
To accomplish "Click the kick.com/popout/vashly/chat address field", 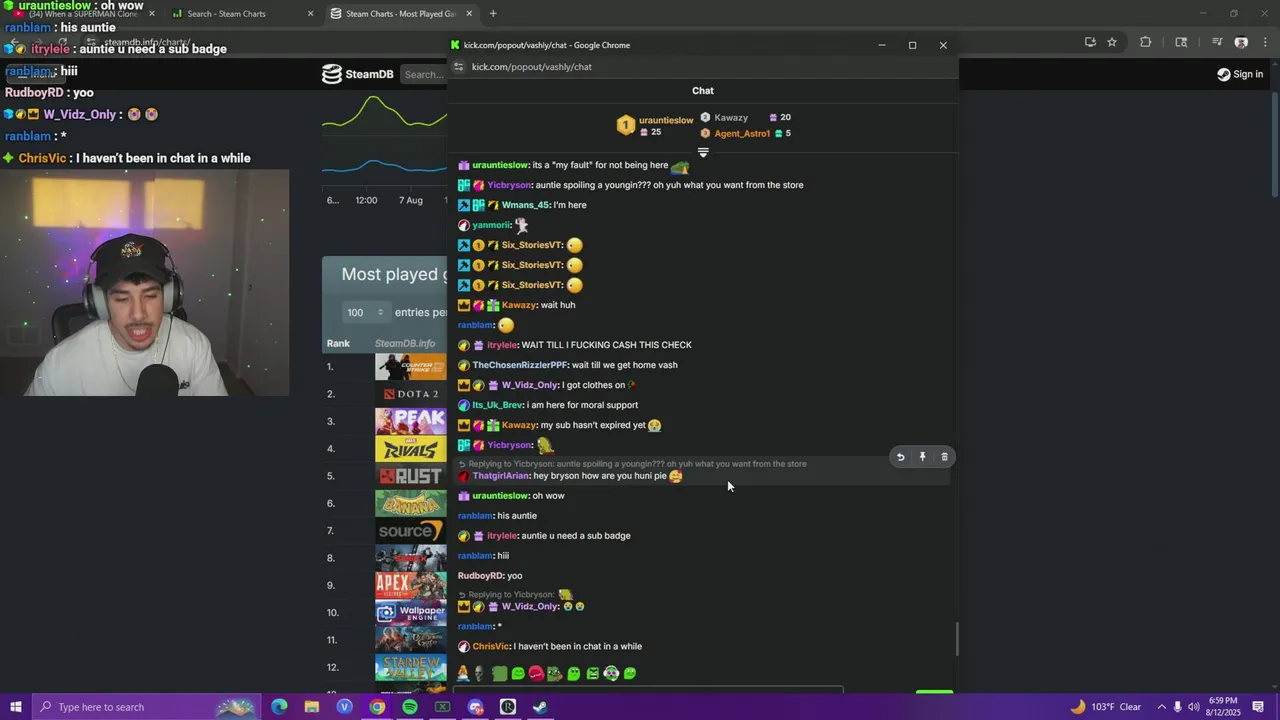I will (x=532, y=67).
